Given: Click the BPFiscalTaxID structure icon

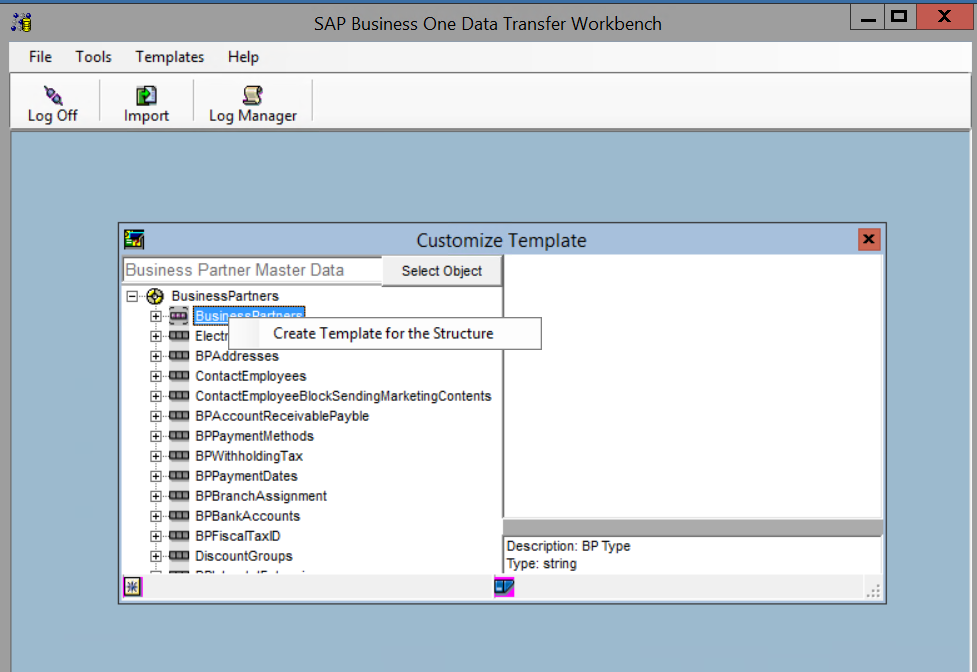Looking at the screenshot, I should click(179, 535).
